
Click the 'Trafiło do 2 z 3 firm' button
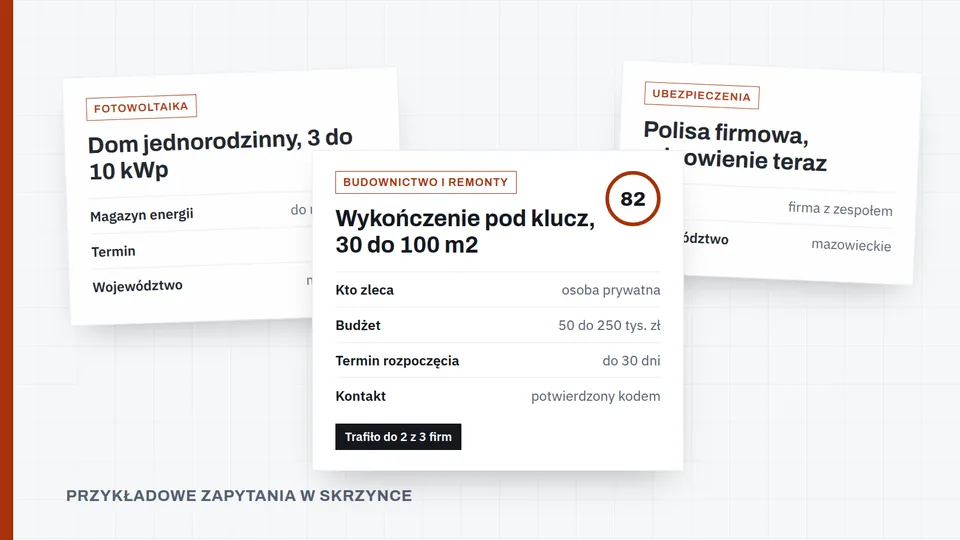pos(398,437)
